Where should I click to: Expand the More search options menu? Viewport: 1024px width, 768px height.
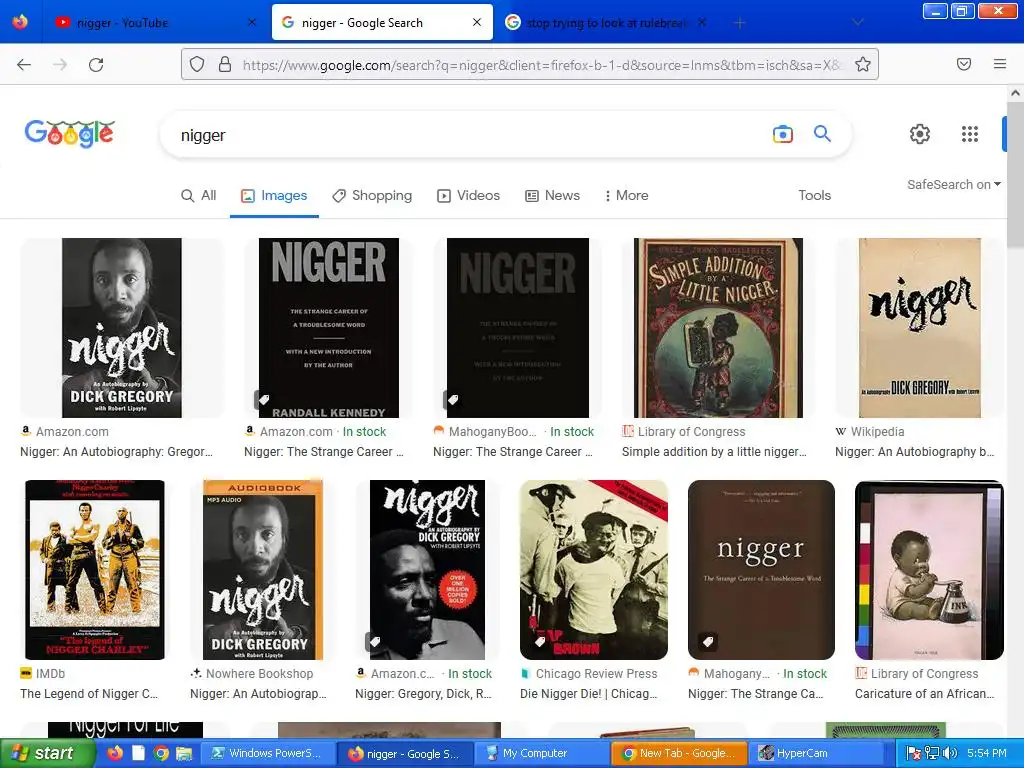pyautogui.click(x=626, y=195)
